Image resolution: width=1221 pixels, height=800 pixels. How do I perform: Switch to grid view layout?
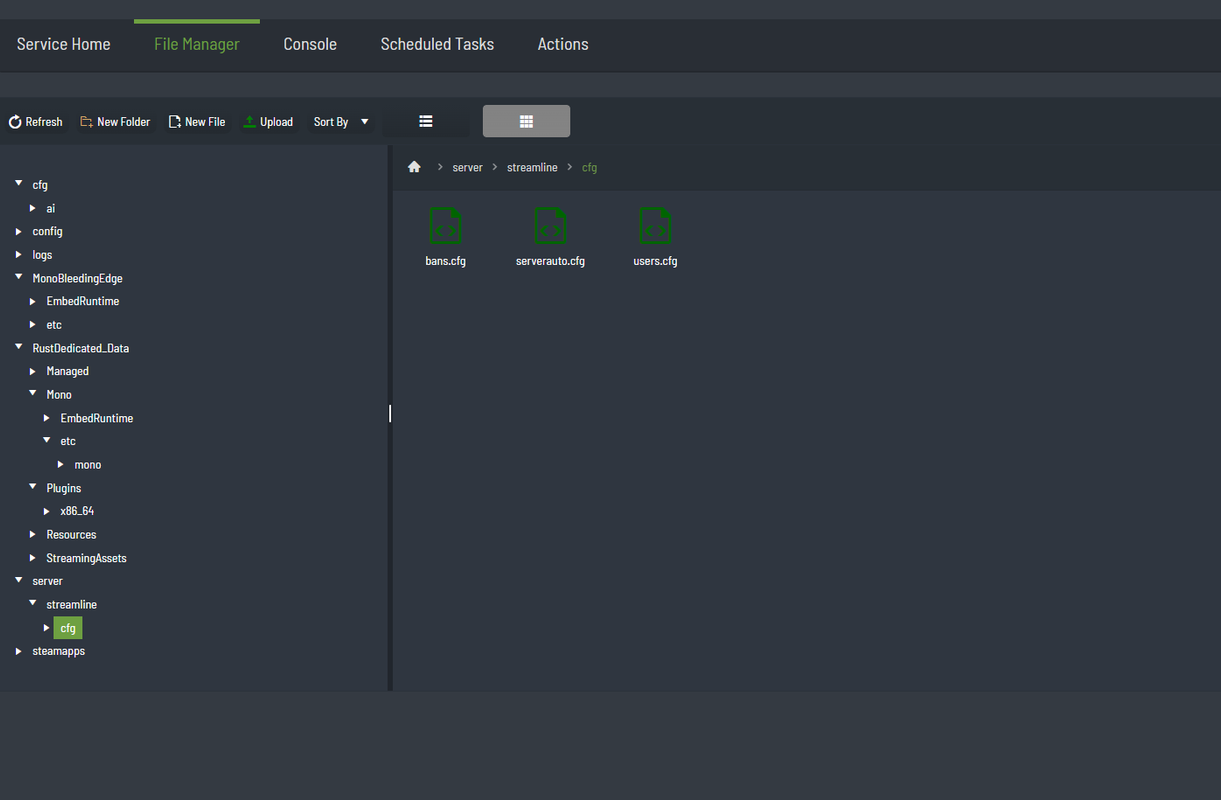[x=526, y=121]
